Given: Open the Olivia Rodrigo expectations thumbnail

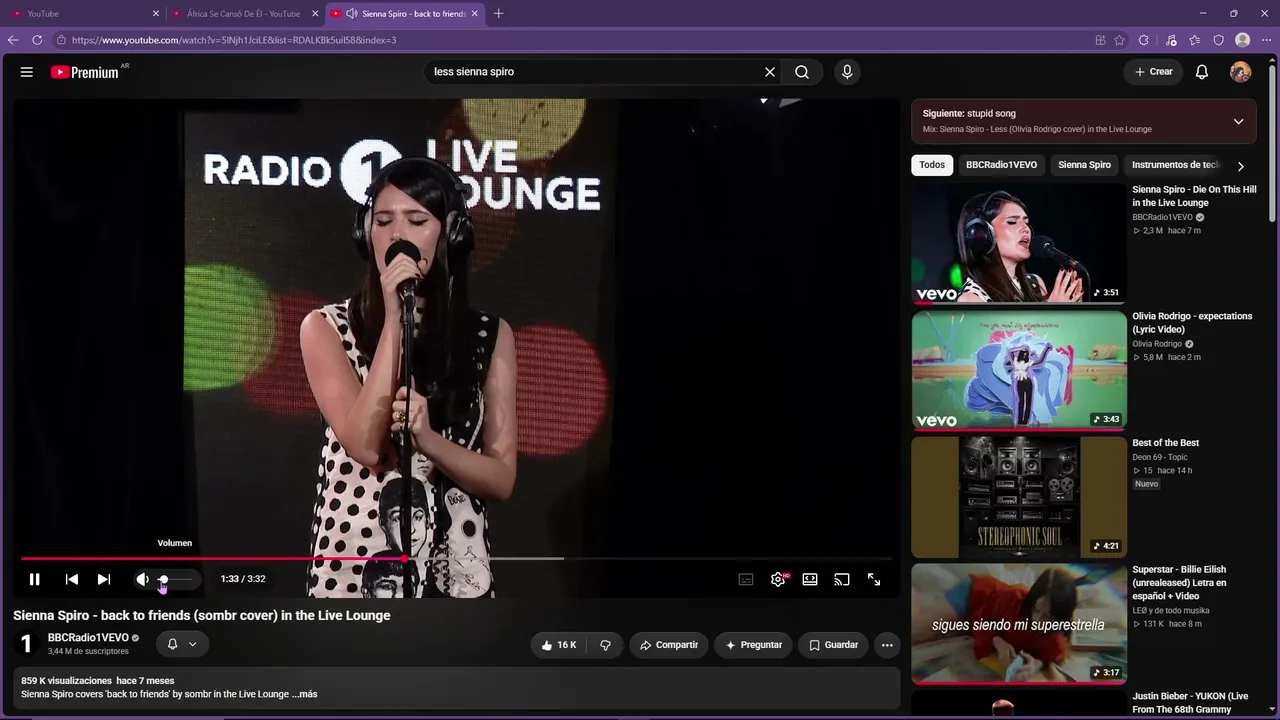Looking at the screenshot, I should 1019,370.
